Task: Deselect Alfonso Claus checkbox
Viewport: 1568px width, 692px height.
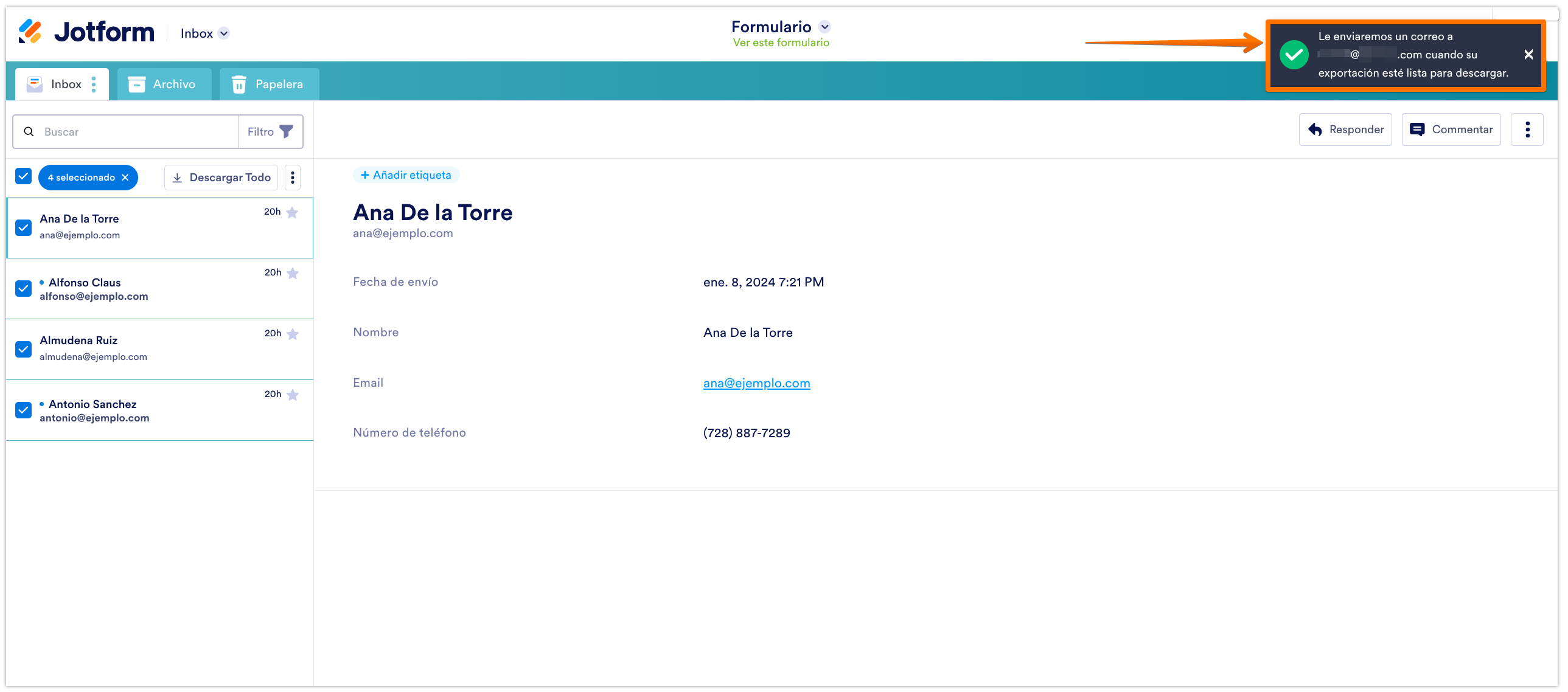Action: [x=23, y=288]
